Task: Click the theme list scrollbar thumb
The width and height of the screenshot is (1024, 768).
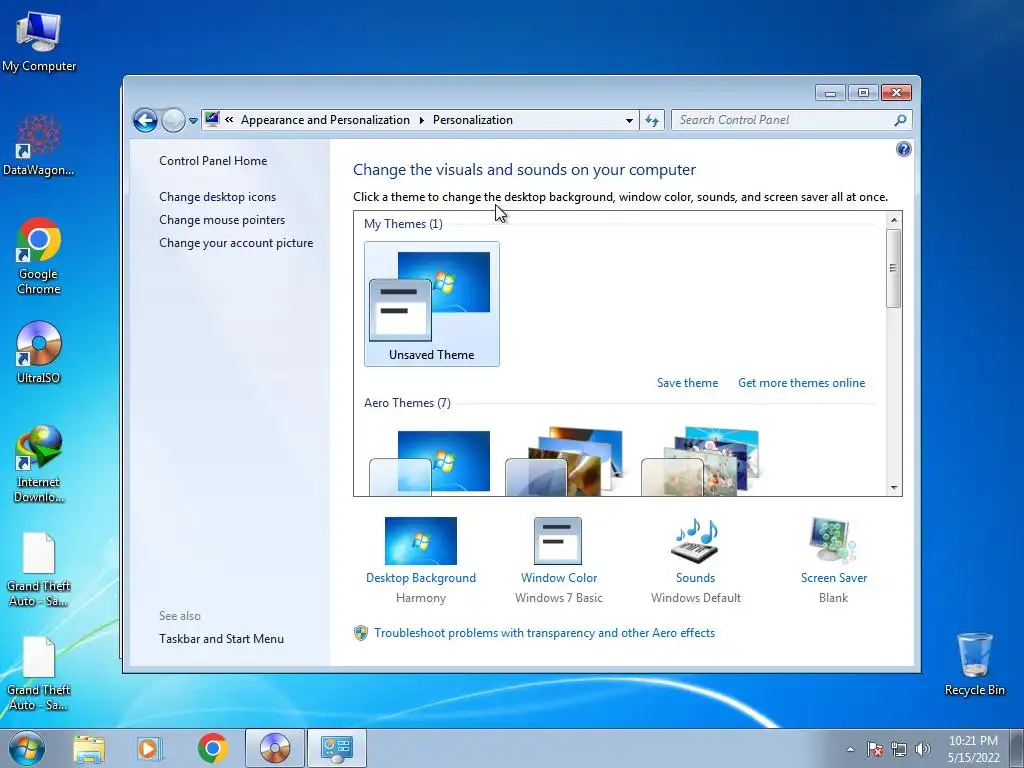Action: (893, 268)
